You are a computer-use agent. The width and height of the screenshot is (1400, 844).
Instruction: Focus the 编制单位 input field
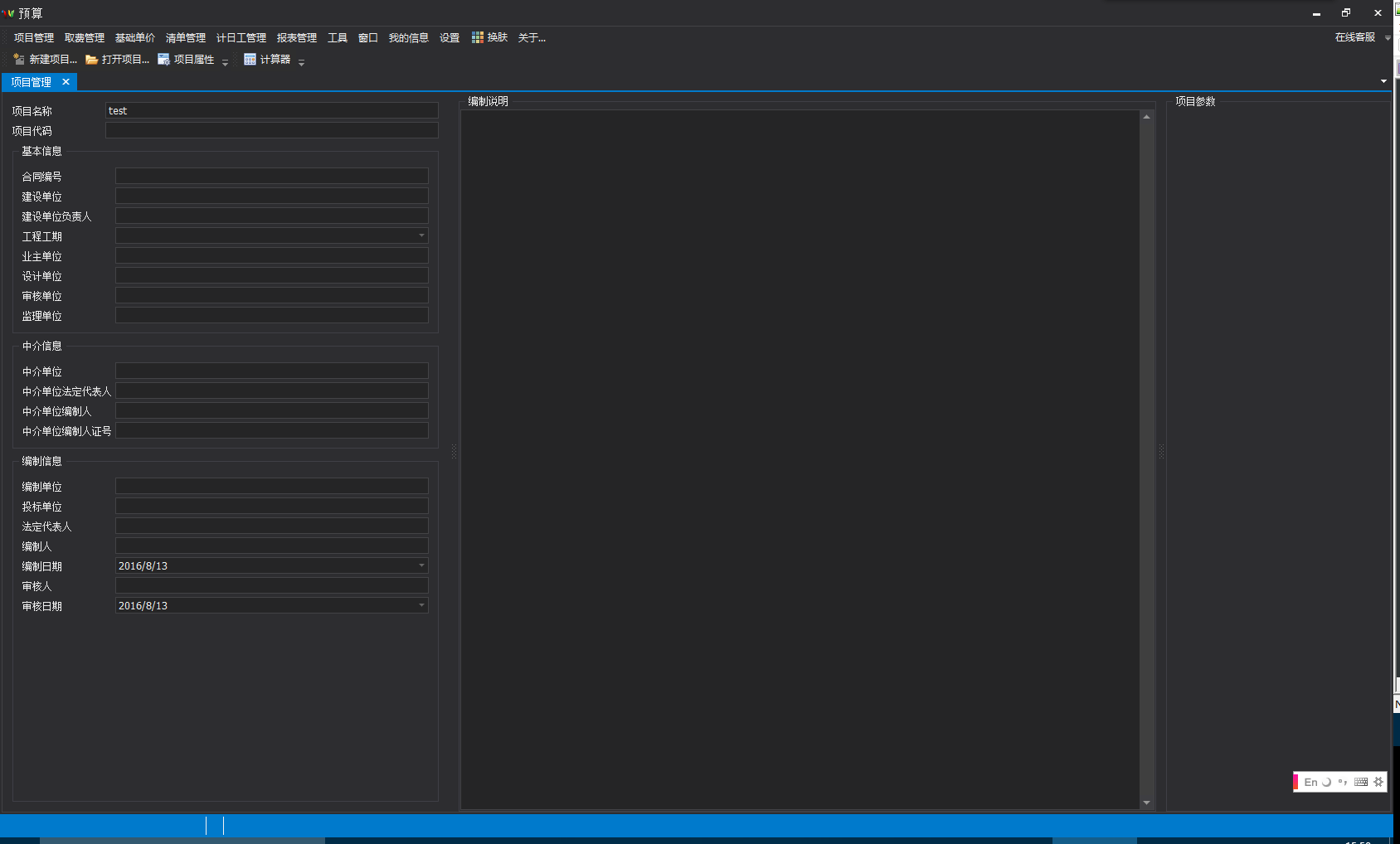(x=272, y=486)
